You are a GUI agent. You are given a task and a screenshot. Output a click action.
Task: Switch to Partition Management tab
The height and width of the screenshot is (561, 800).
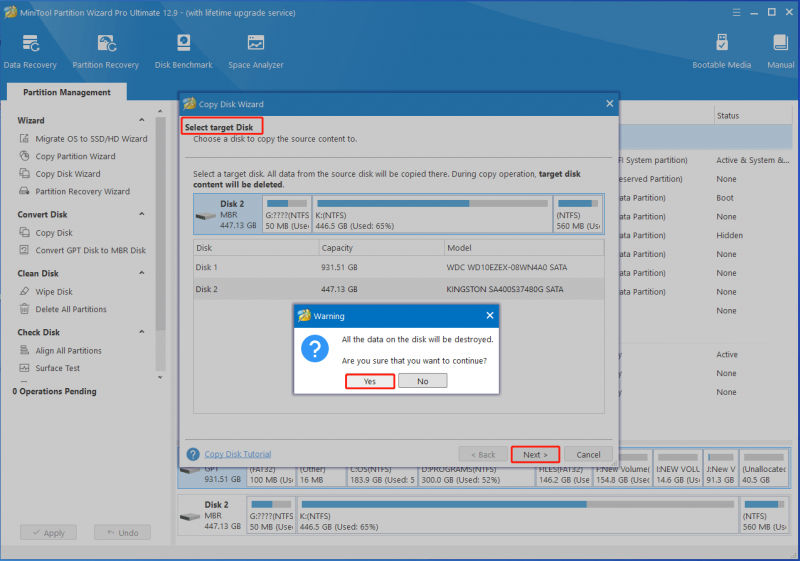pos(67,92)
